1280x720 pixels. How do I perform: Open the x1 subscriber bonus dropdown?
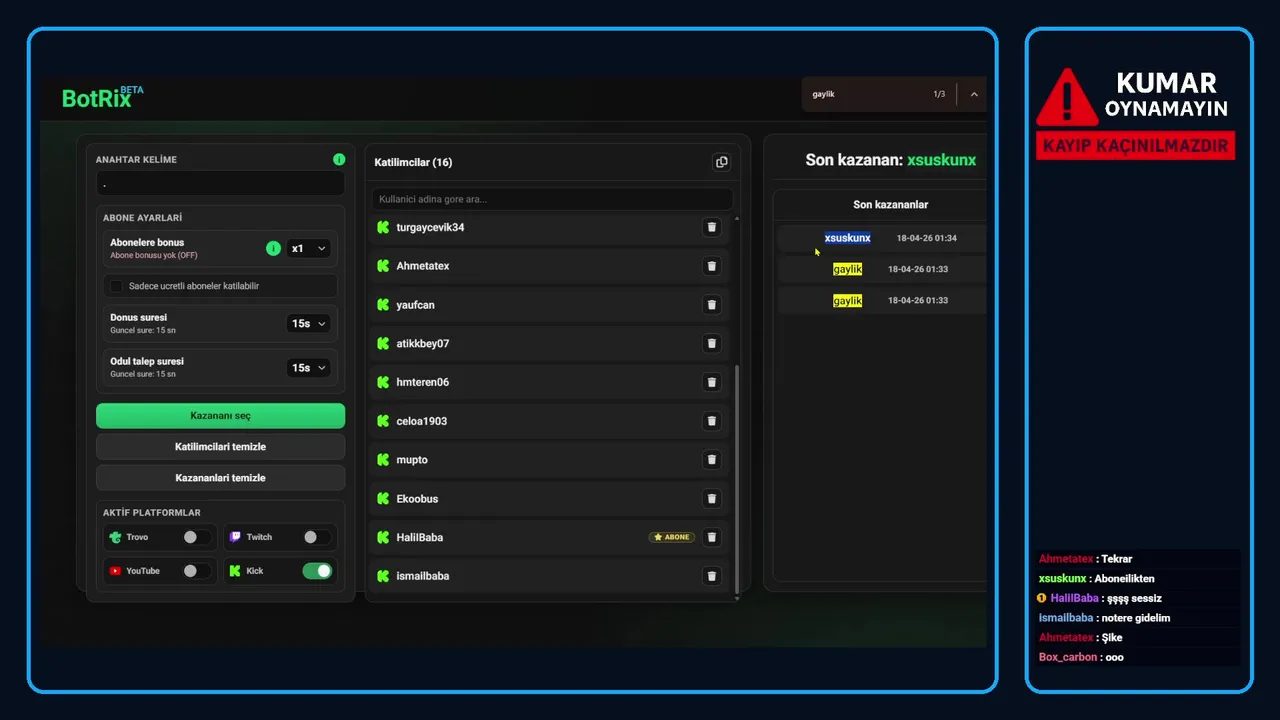pos(308,248)
